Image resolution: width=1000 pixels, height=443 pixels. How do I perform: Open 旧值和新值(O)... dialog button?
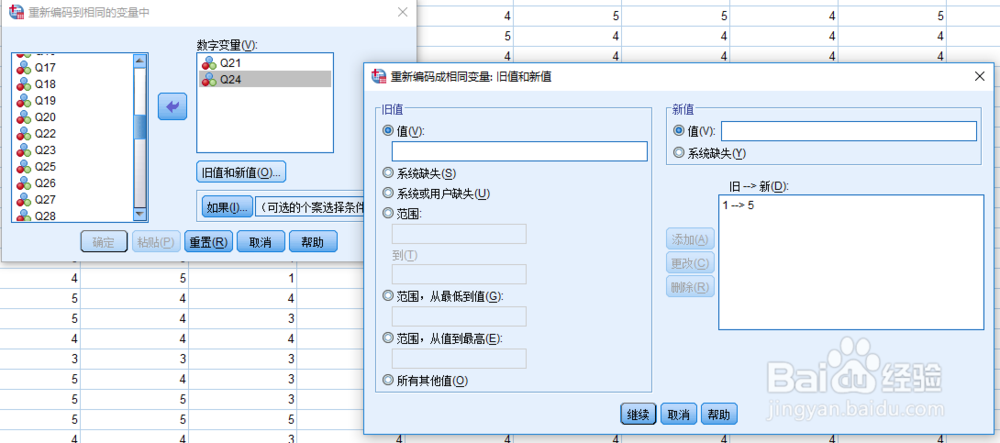[x=241, y=172]
